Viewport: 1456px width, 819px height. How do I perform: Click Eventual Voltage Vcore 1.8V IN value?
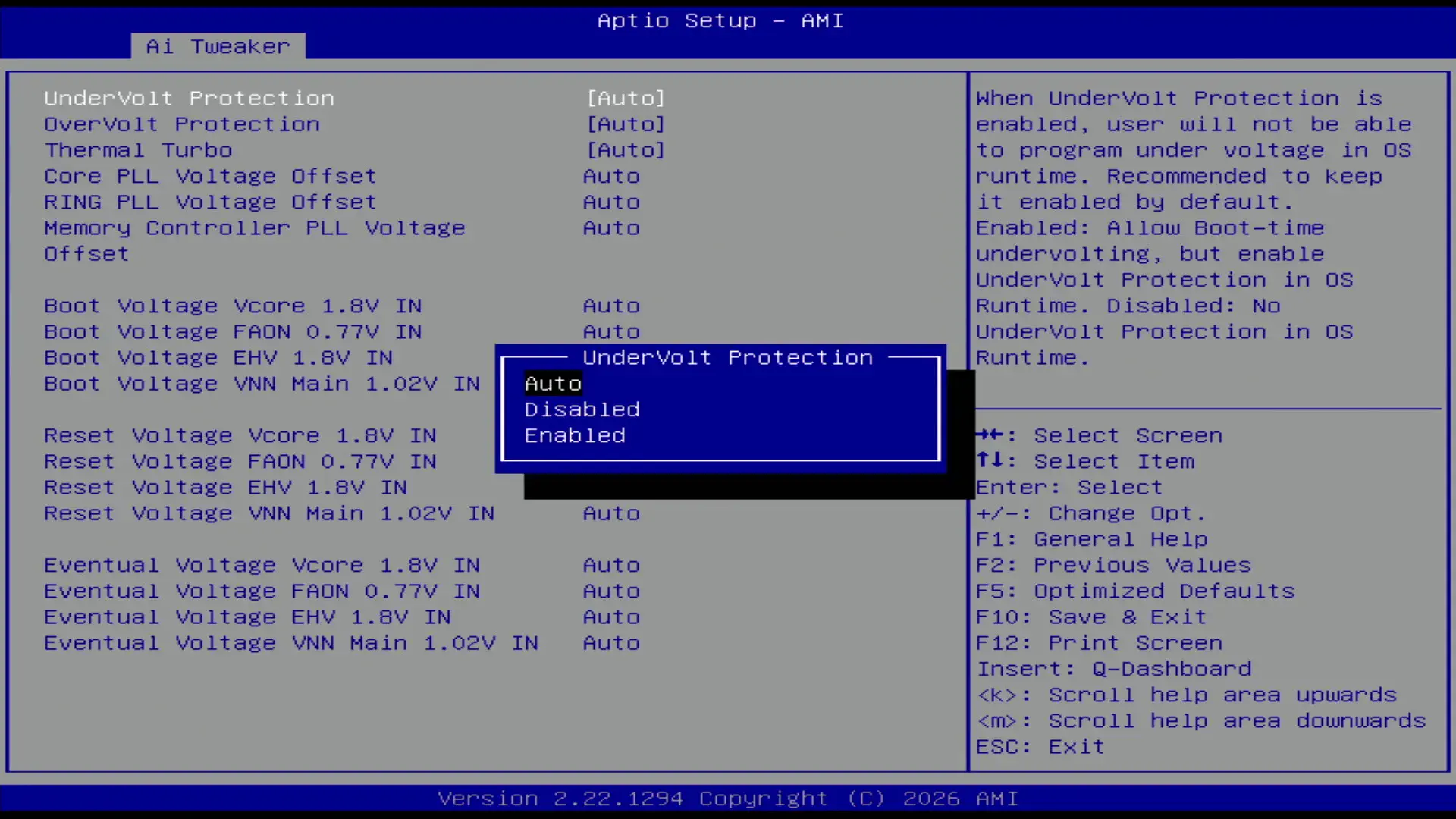point(611,566)
